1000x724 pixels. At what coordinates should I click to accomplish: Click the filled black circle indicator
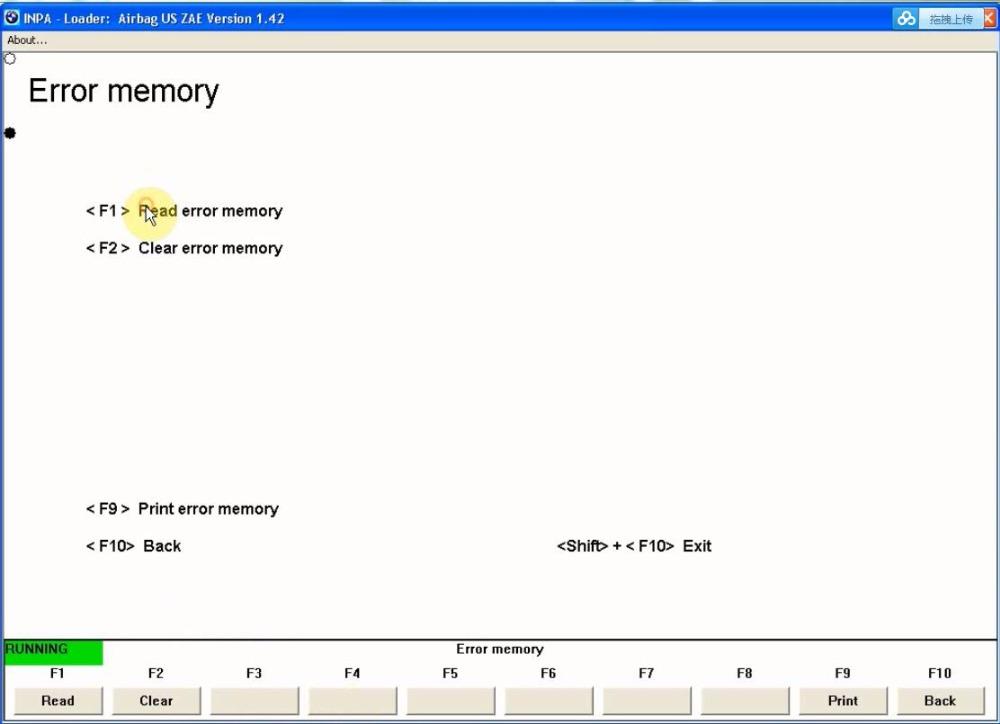tap(10, 133)
